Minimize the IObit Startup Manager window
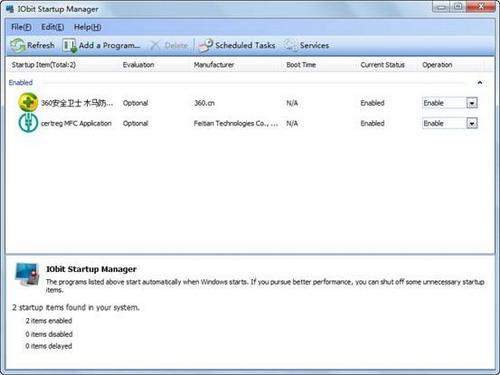 coord(441,7)
